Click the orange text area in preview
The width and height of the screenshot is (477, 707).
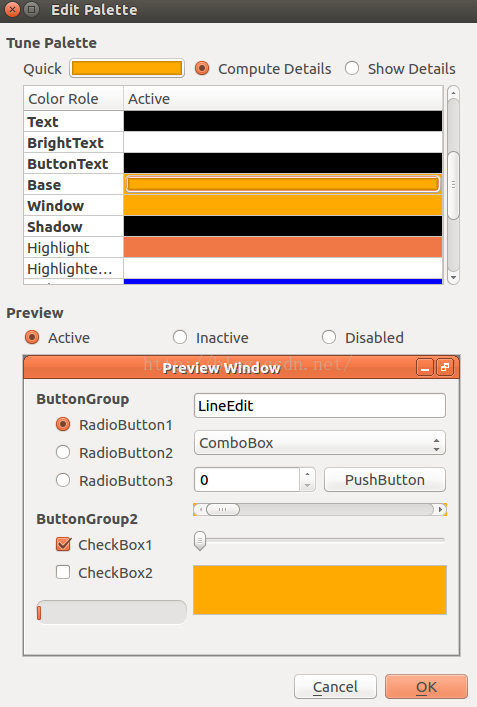pyautogui.click(x=320, y=590)
